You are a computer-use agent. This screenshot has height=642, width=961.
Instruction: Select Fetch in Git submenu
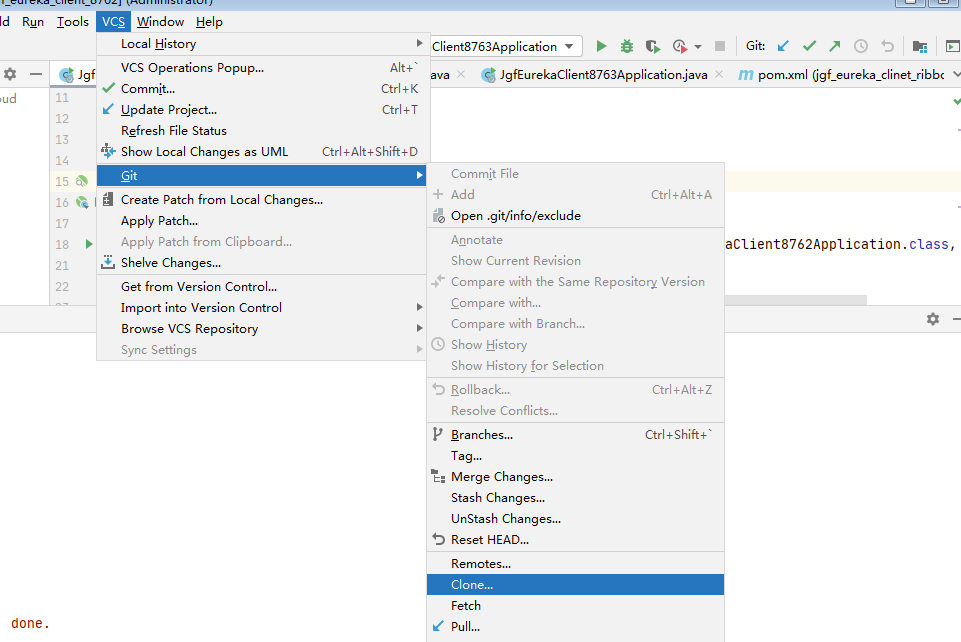[x=575, y=605]
